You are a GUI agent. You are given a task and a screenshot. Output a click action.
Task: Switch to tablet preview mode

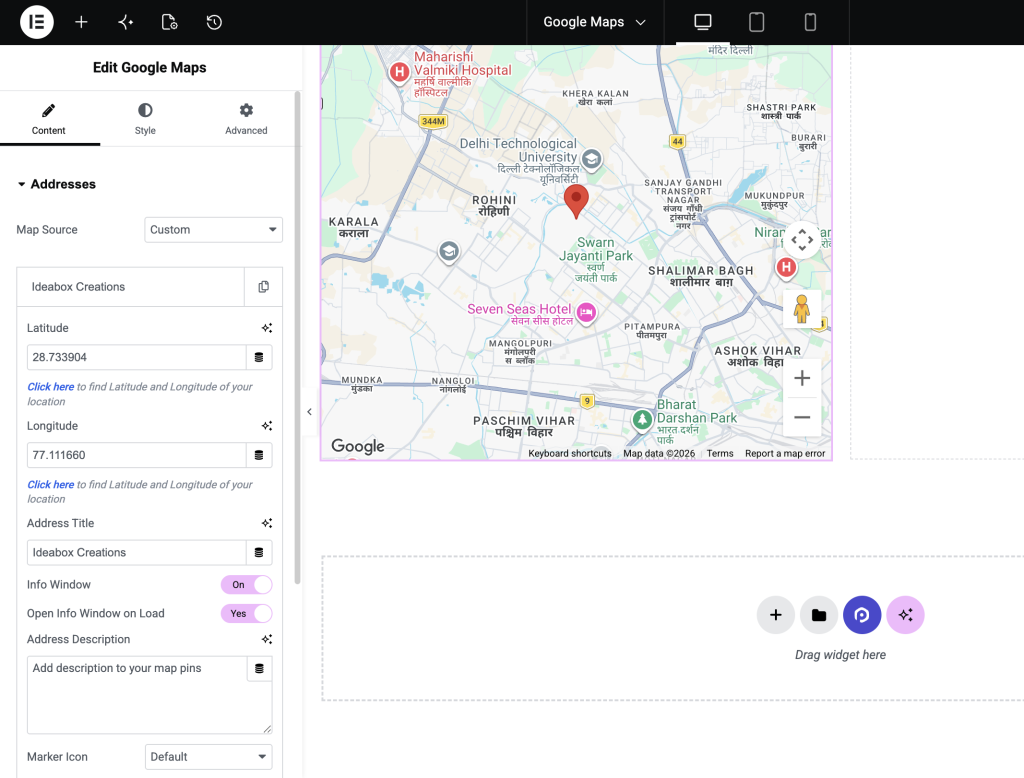(x=756, y=22)
